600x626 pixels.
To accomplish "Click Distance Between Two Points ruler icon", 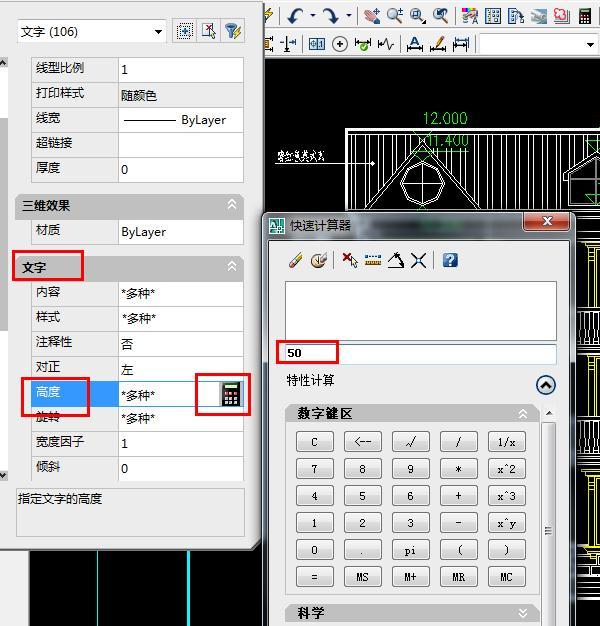I will [x=373, y=261].
